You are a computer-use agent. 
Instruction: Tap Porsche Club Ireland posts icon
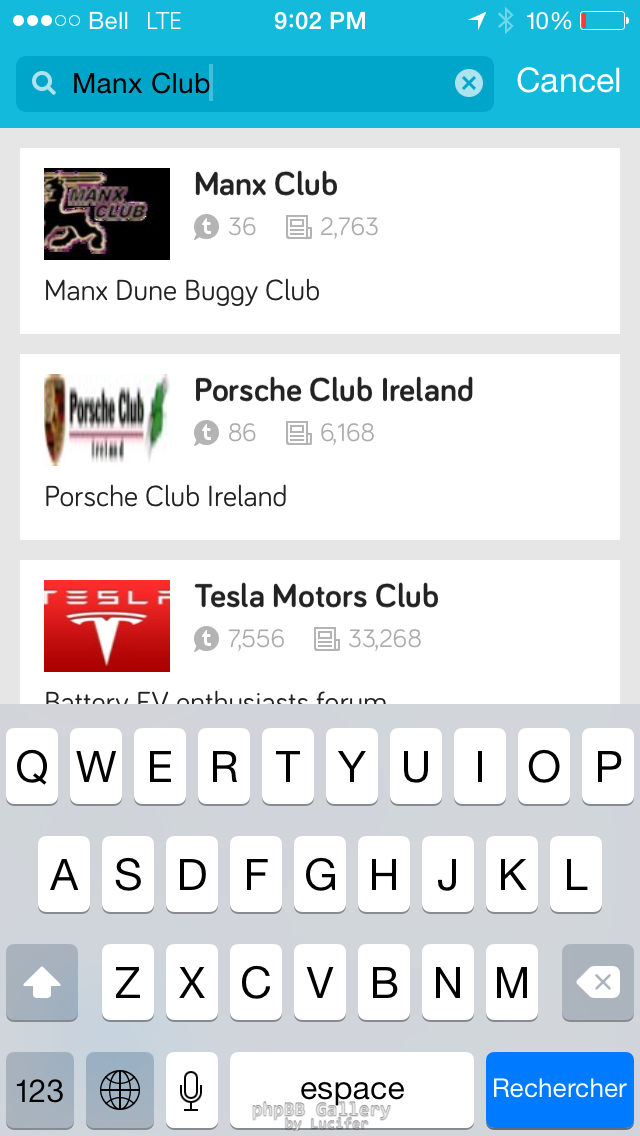pyautogui.click(x=298, y=434)
